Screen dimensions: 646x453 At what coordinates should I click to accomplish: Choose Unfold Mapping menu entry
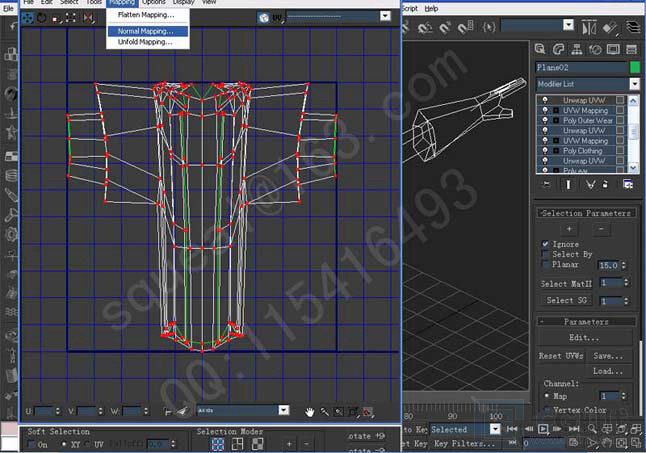pos(145,42)
